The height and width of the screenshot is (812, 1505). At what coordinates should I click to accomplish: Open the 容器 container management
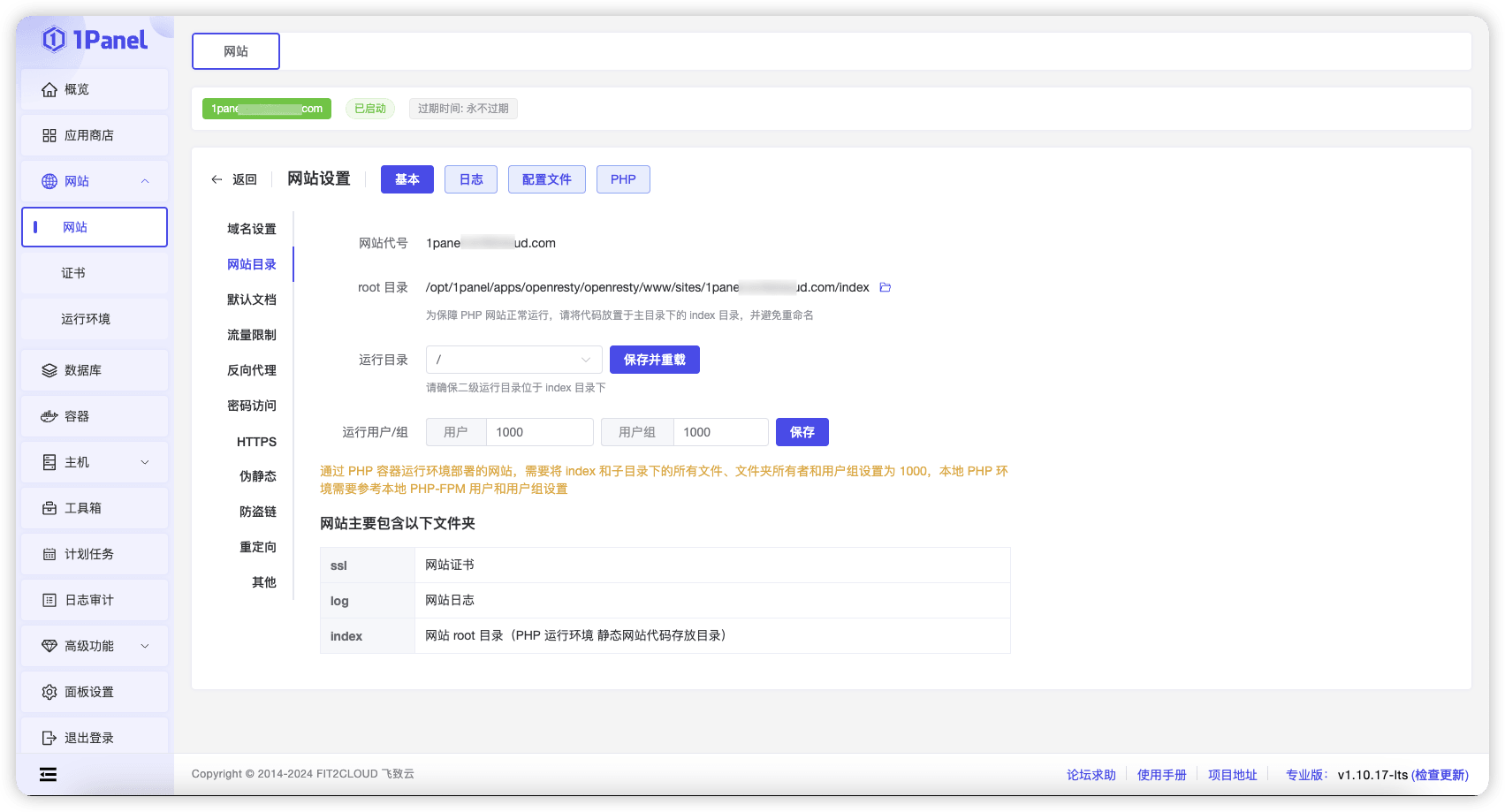click(x=80, y=415)
